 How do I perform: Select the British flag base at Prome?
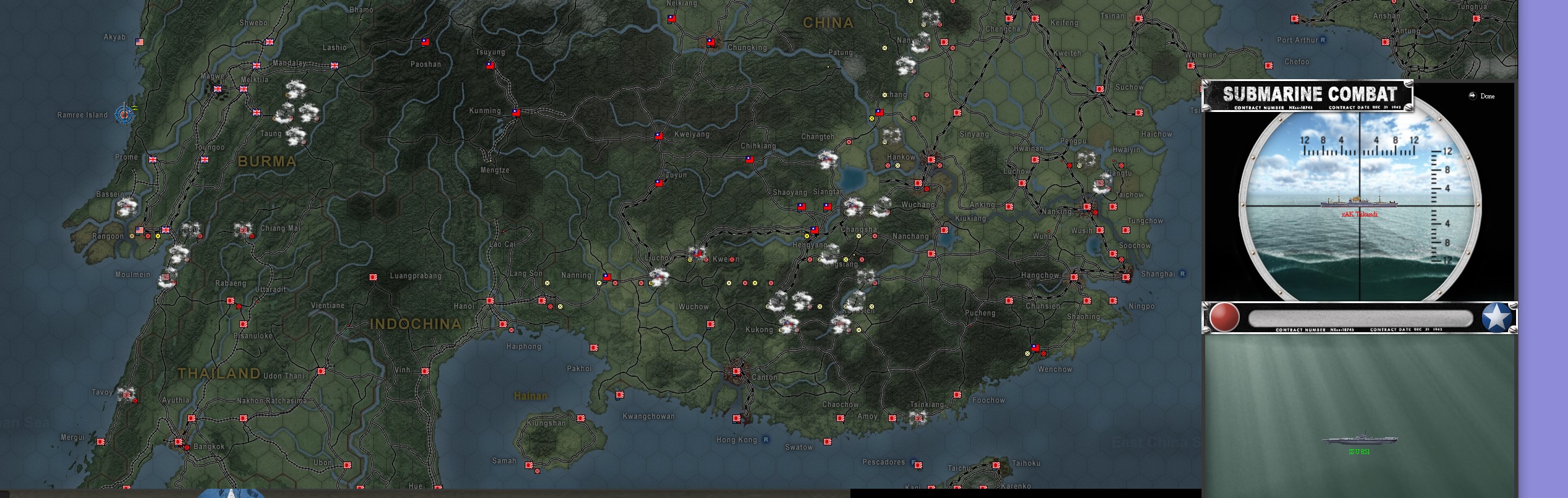tap(153, 160)
